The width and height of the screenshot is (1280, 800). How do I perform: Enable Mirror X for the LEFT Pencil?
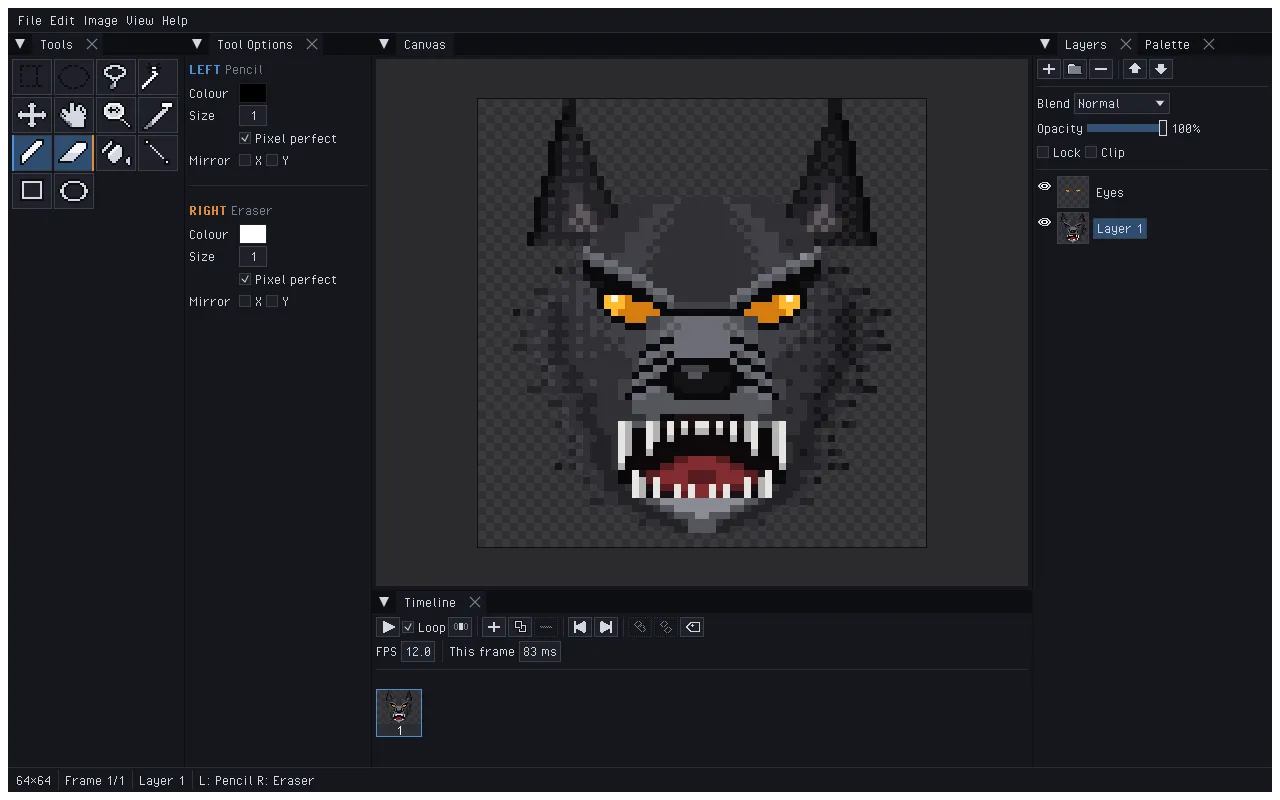coord(245,161)
